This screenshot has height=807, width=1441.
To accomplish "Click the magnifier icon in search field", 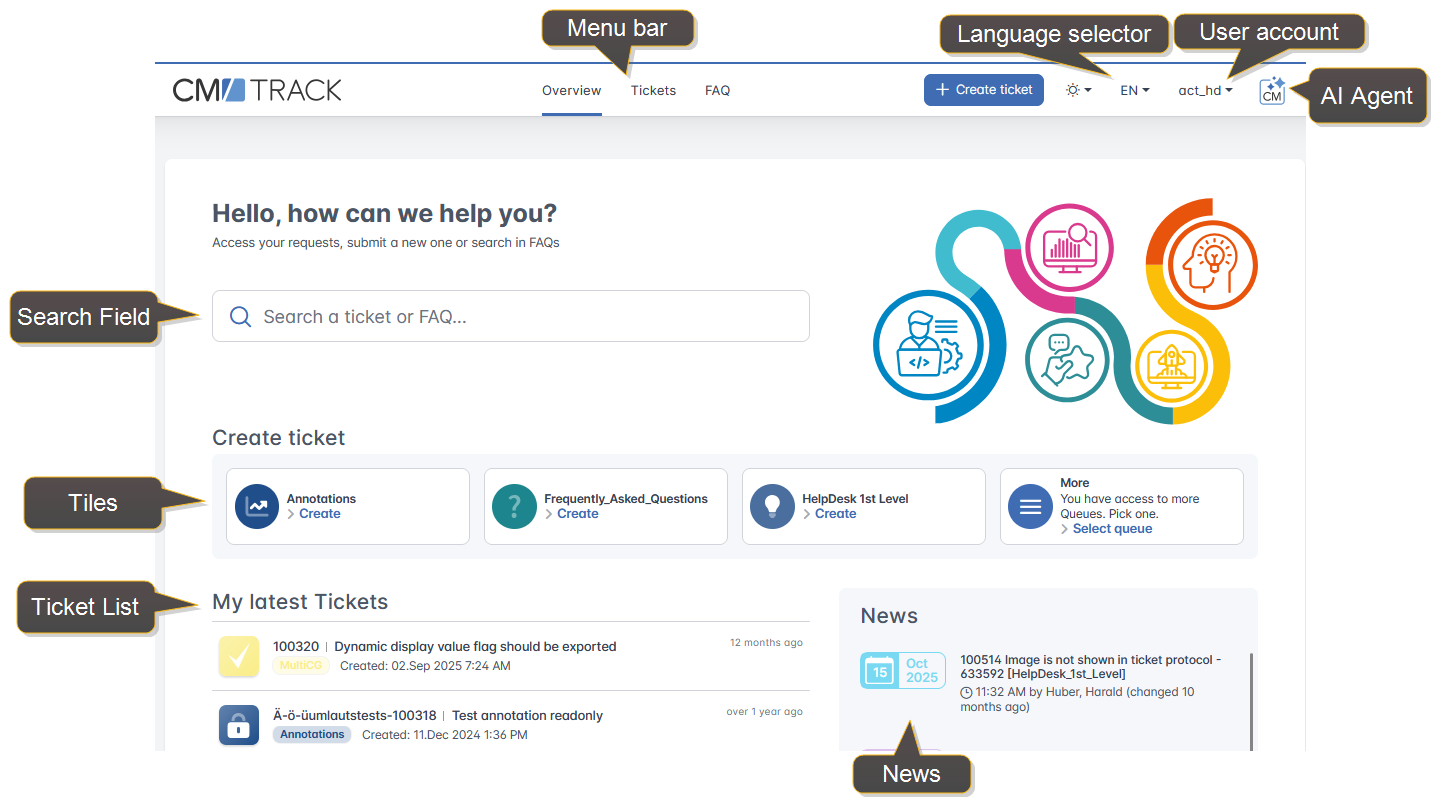I will click(x=240, y=317).
